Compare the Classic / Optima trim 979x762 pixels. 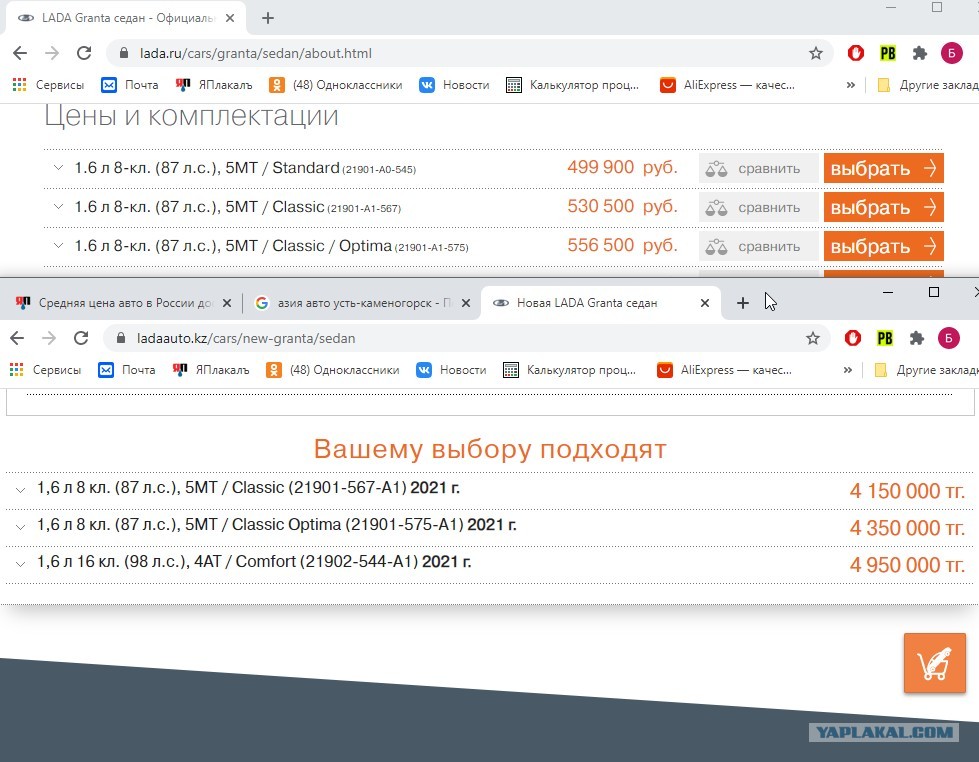coord(758,247)
